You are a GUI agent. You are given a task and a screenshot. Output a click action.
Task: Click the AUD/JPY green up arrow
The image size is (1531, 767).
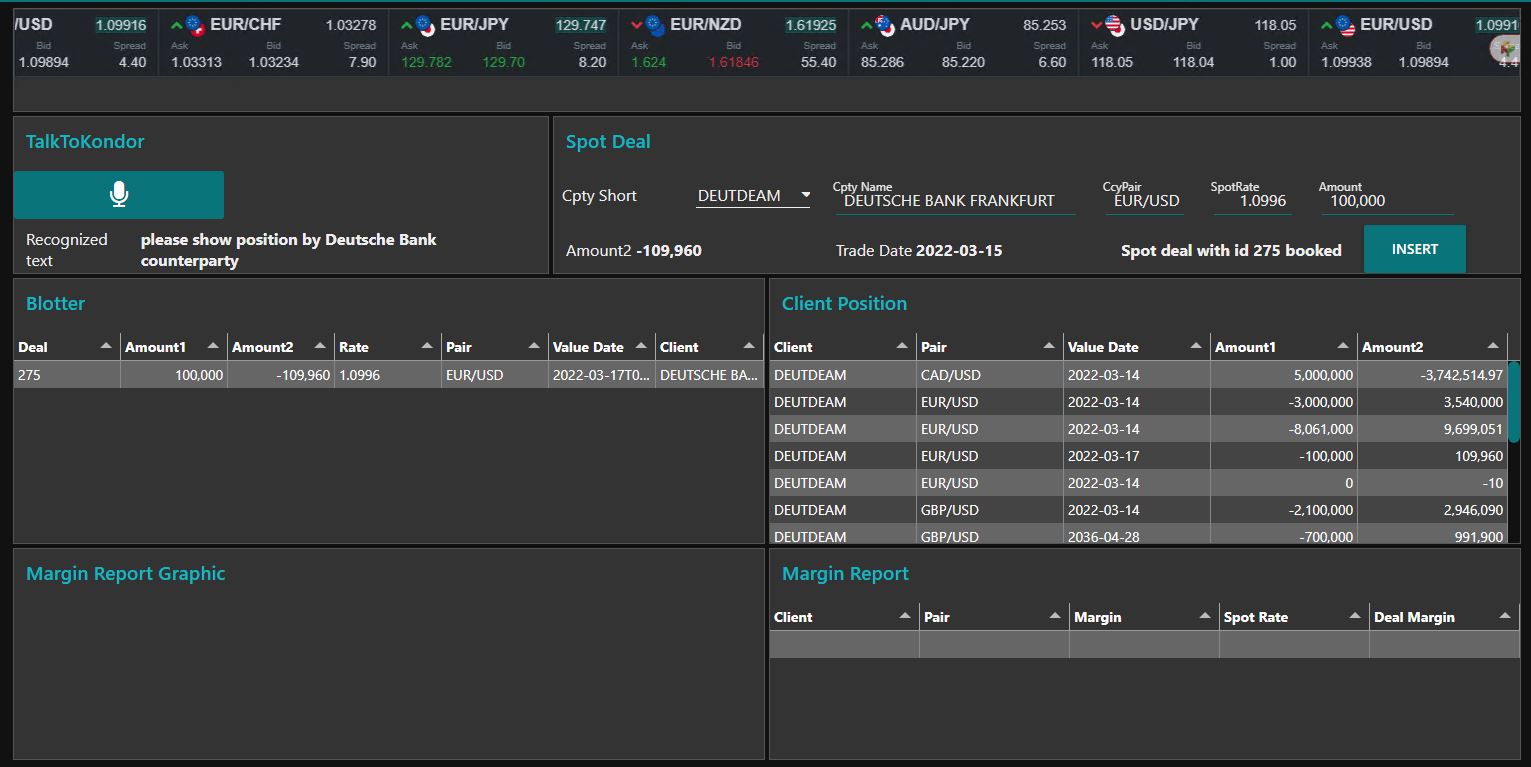click(867, 25)
